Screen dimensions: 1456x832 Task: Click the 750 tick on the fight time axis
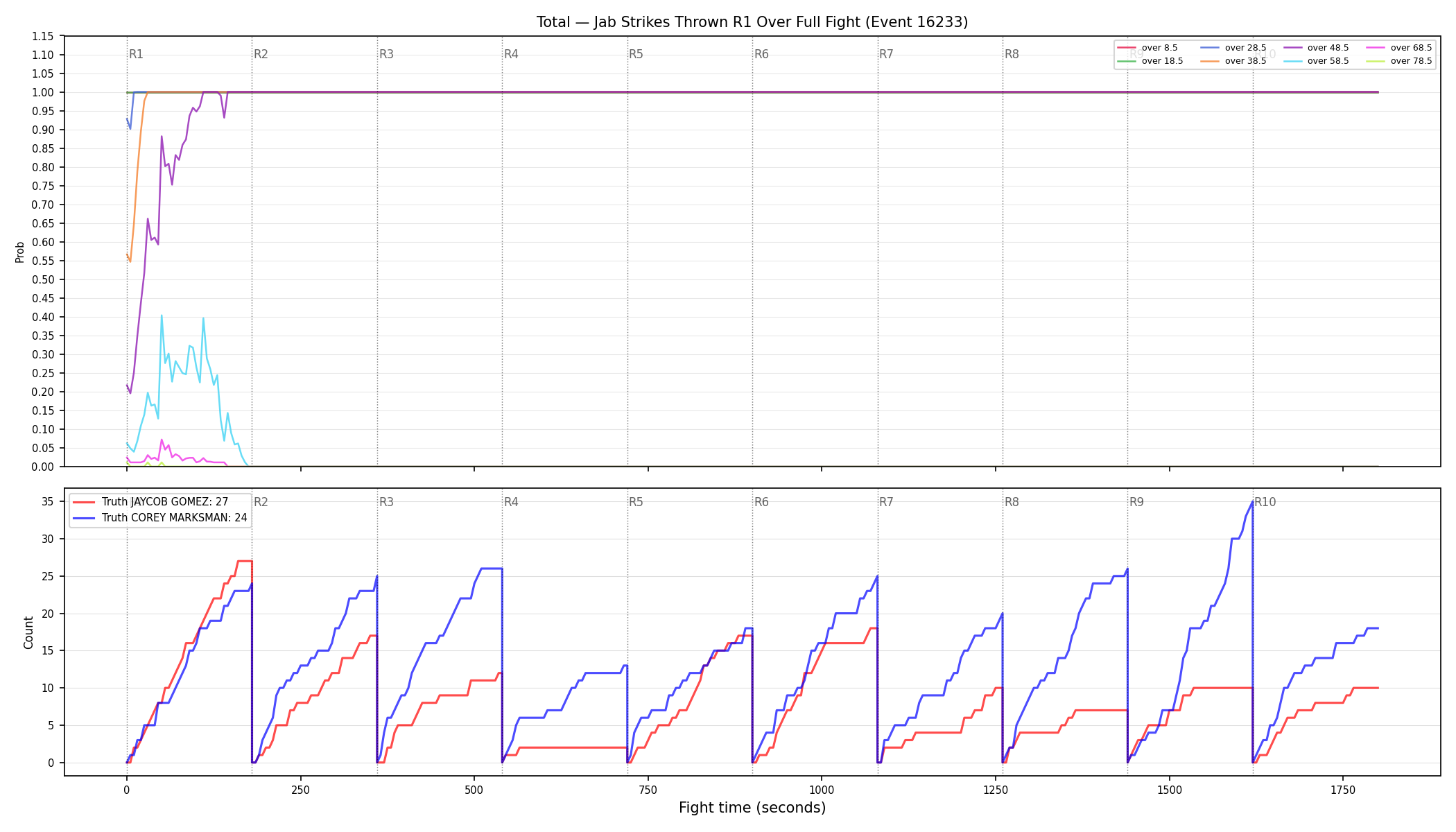click(648, 790)
